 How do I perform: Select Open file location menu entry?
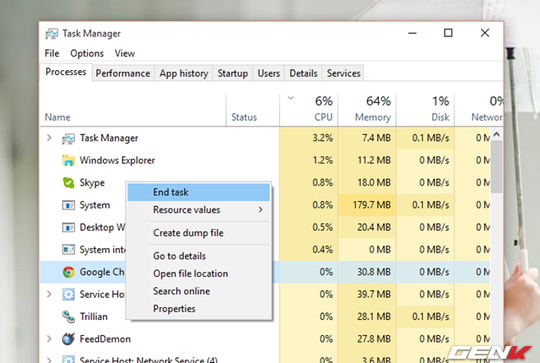click(190, 273)
